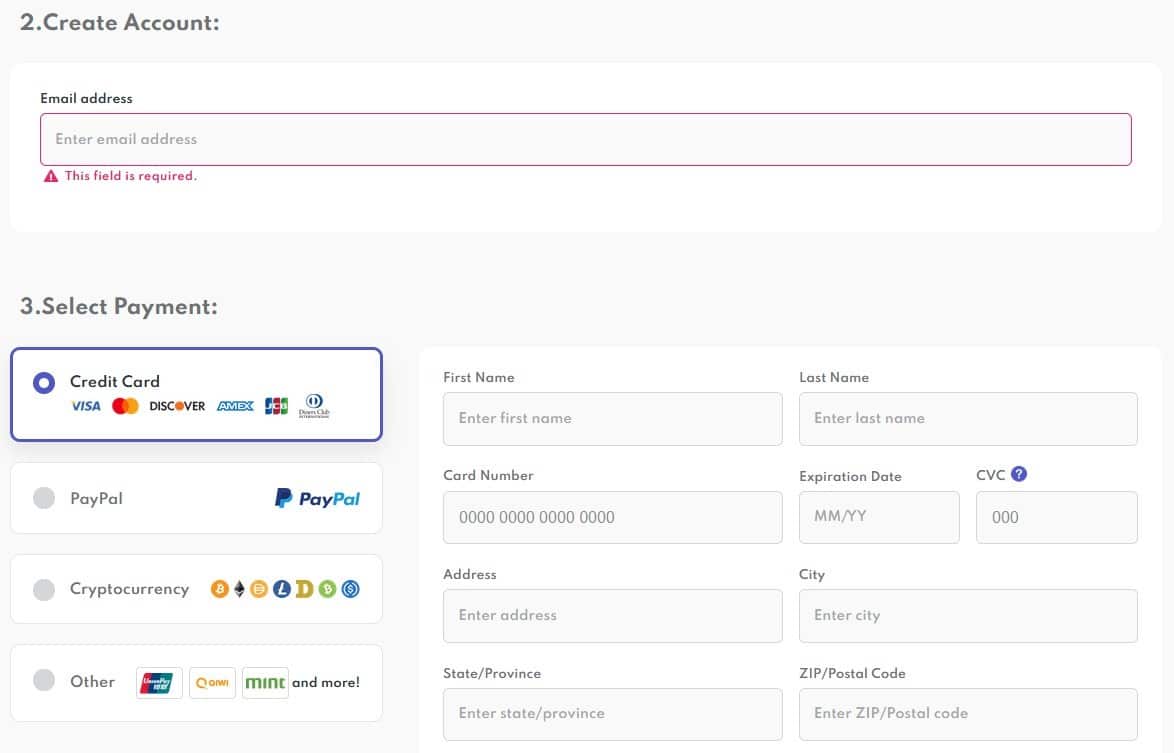Click the 'and more!' text

(326, 683)
